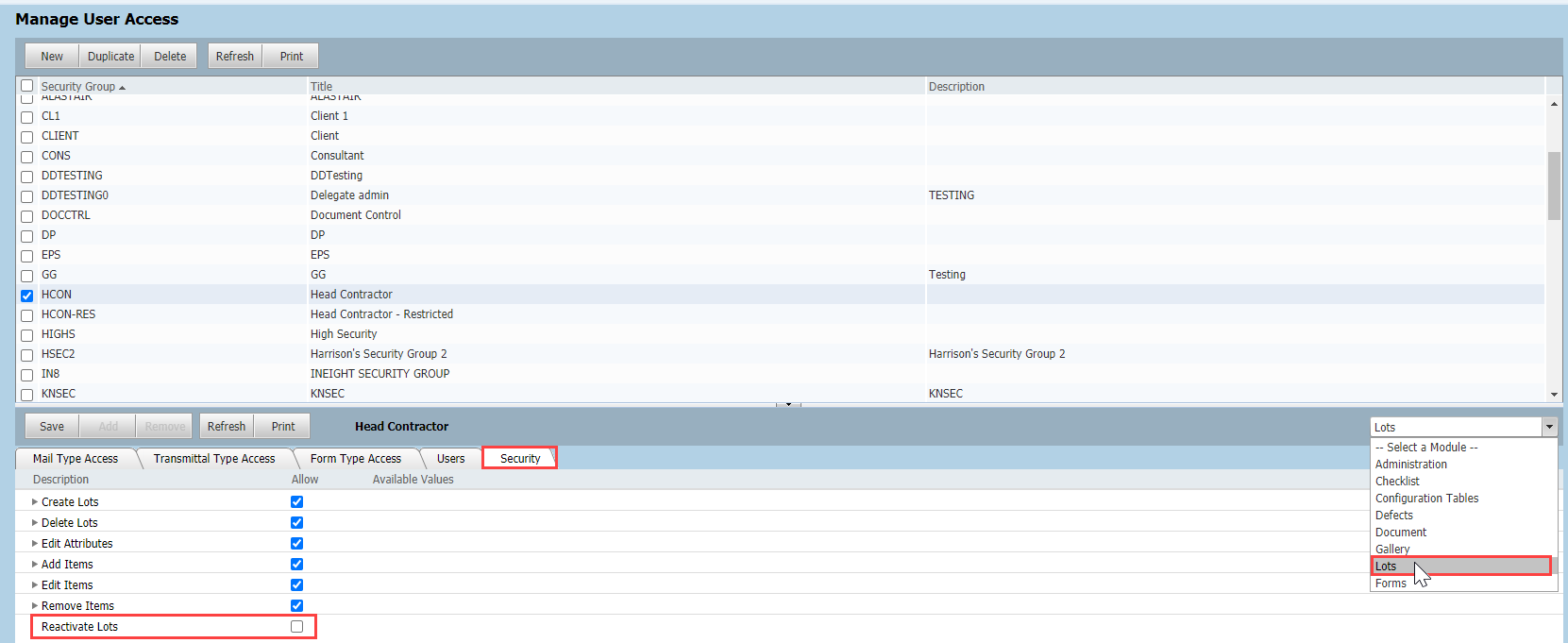Select Defects in the module dropdown list

pos(1393,516)
